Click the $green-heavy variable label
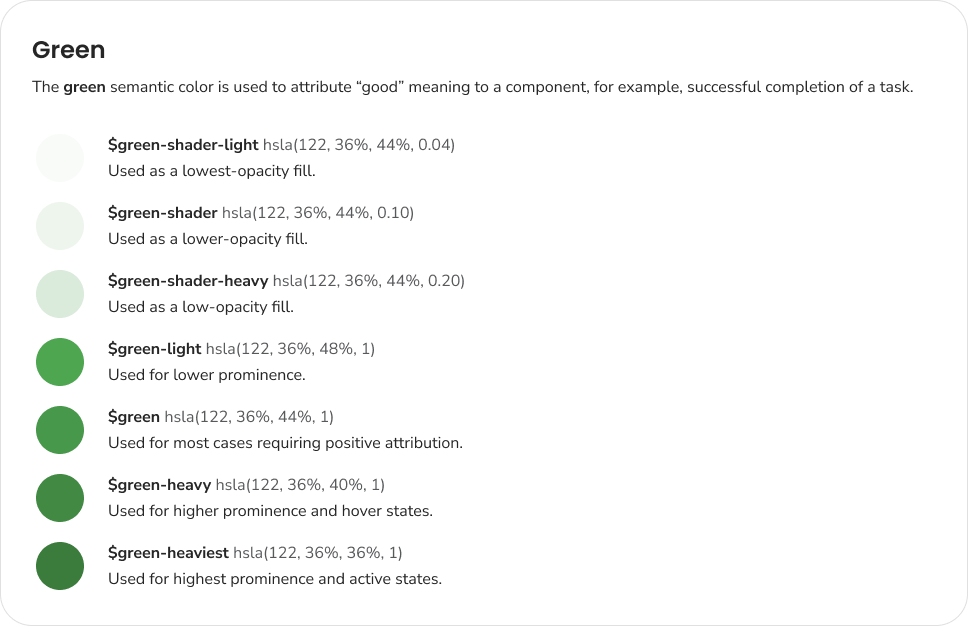 pyautogui.click(x=159, y=485)
